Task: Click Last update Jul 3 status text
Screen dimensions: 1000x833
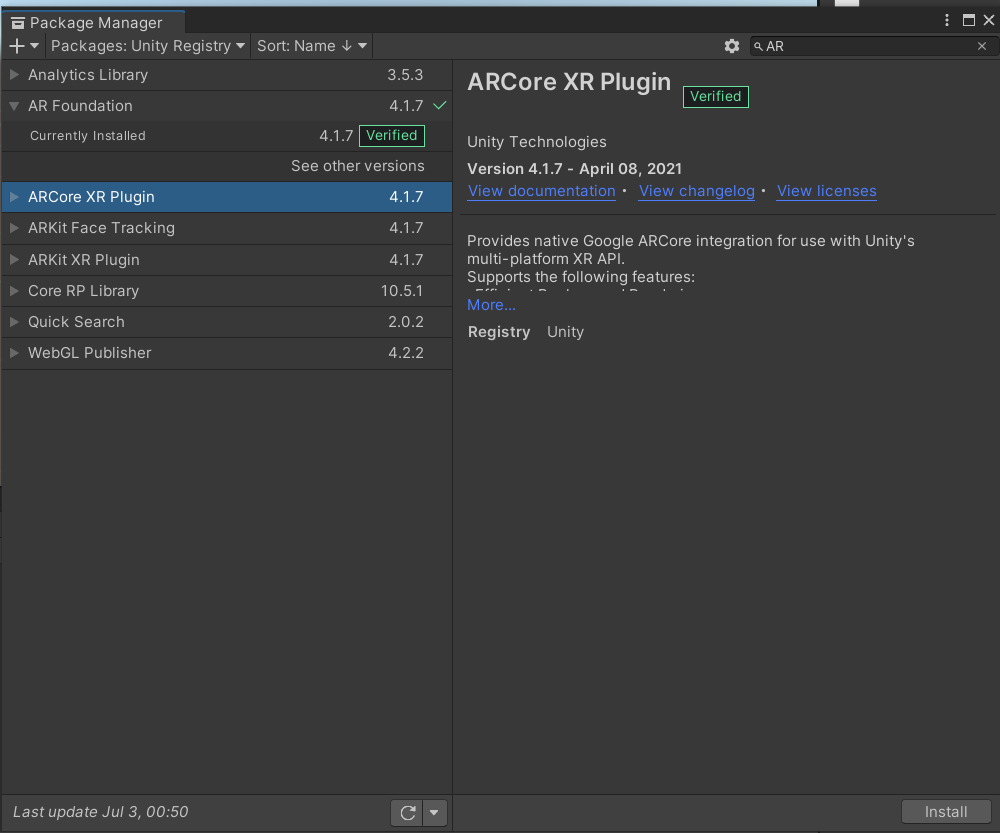Action: pyautogui.click(x=101, y=812)
